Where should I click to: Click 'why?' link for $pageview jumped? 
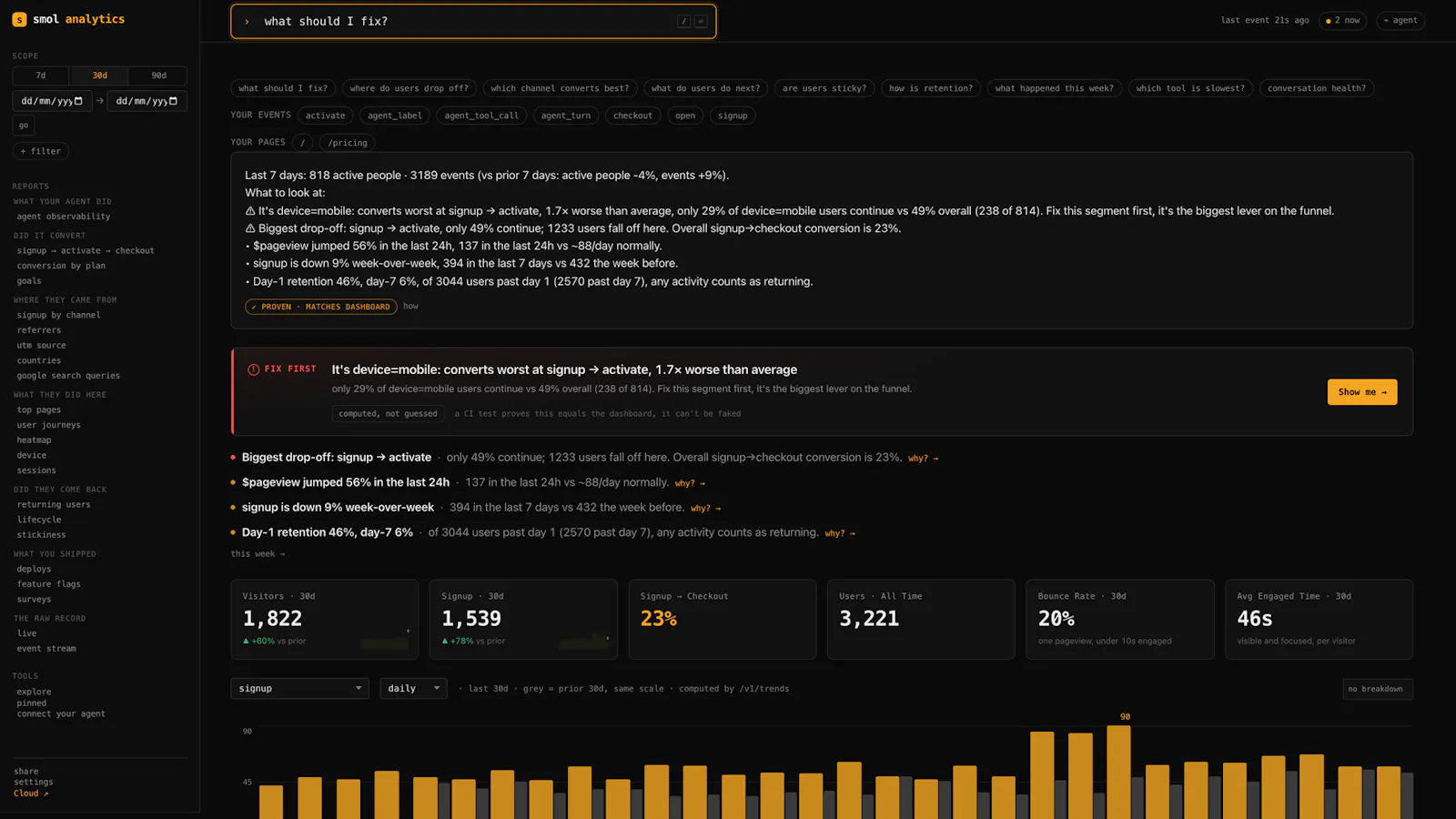(690, 483)
